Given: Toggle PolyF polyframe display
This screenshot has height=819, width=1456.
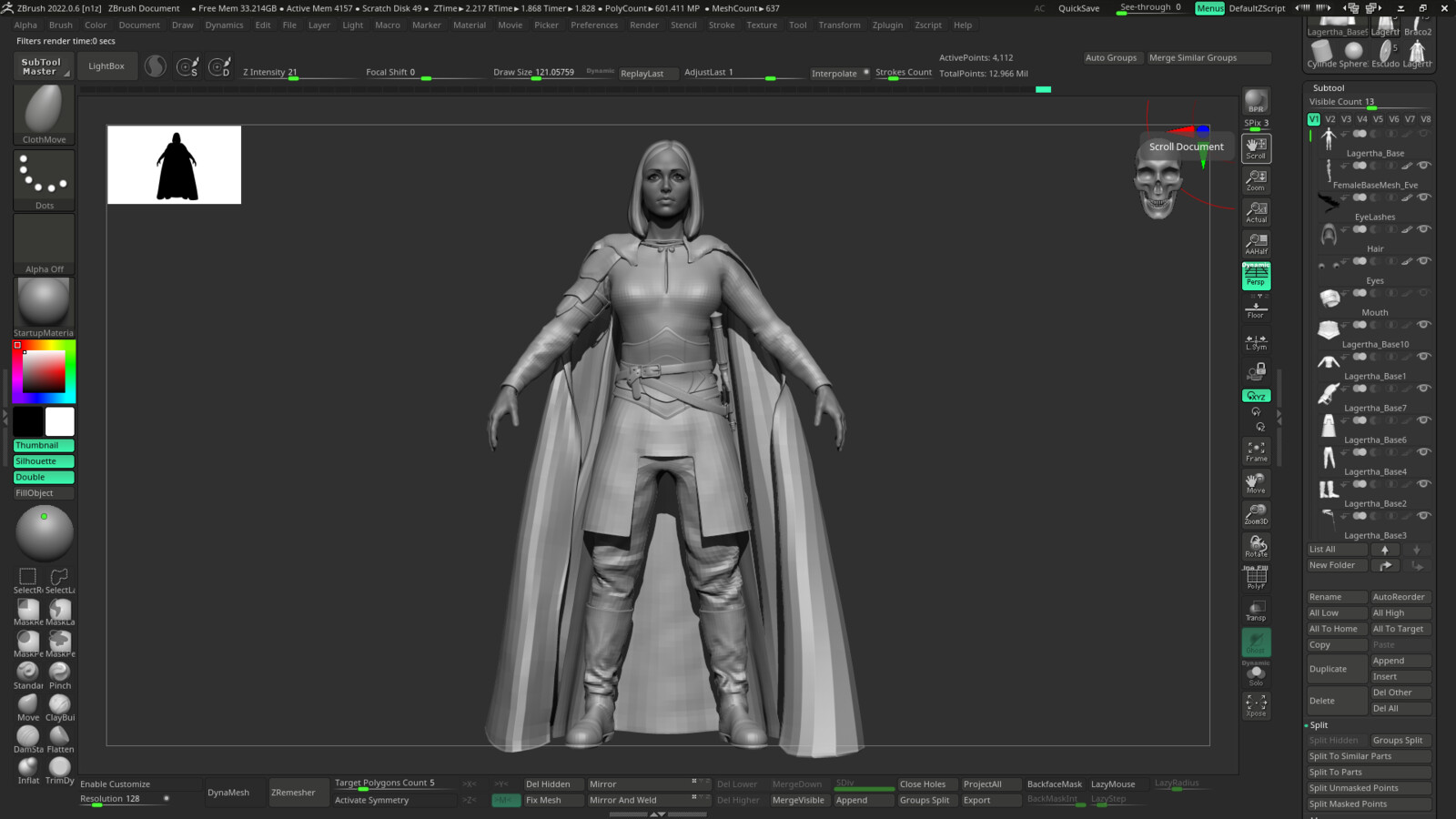Looking at the screenshot, I should (1256, 578).
